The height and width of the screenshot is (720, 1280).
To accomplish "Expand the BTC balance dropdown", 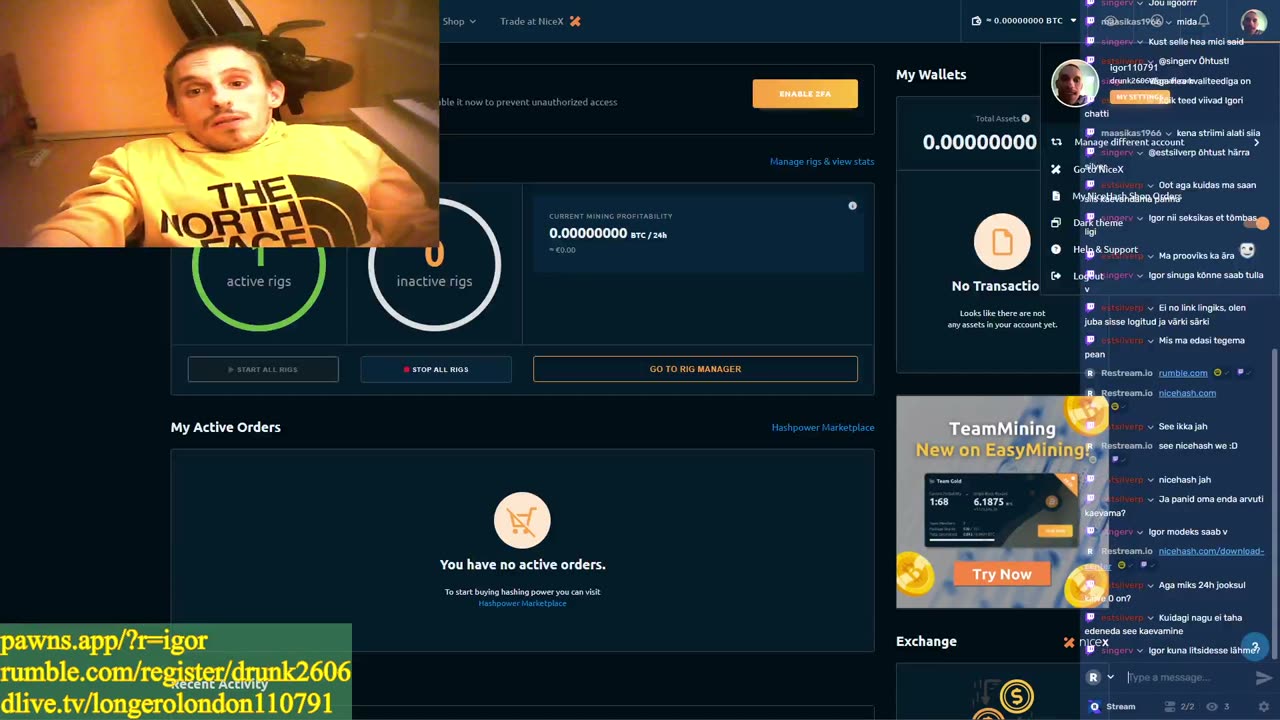I will 1073,21.
